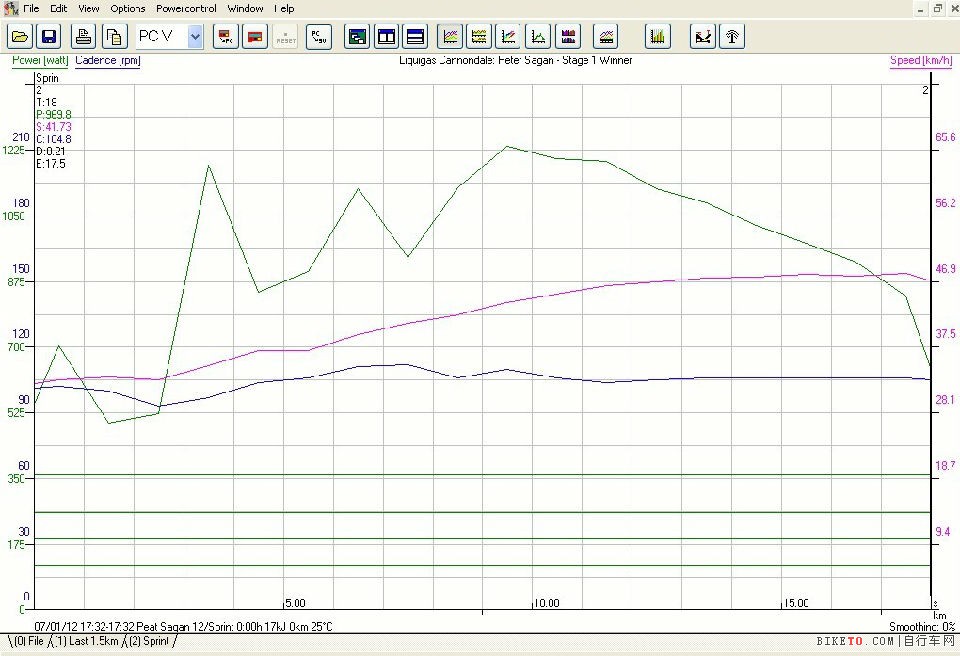960x656 pixels.
Task: Click the horizontal split window layout icon
Action: tap(416, 37)
